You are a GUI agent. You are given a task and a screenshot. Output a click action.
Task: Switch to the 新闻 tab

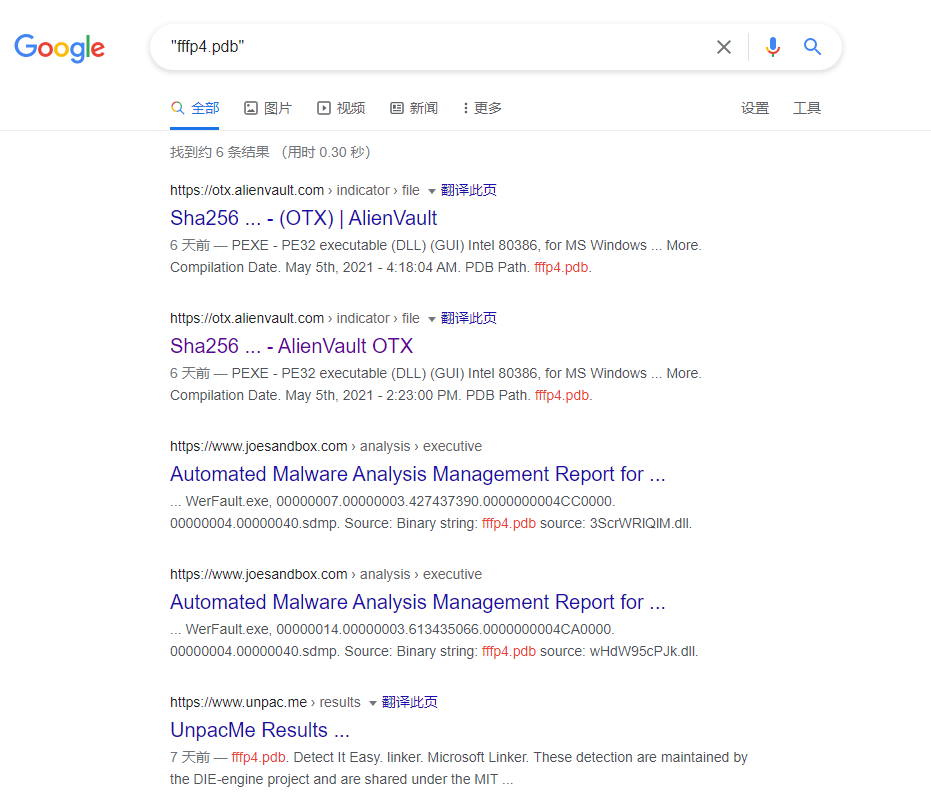pyautogui.click(x=414, y=108)
